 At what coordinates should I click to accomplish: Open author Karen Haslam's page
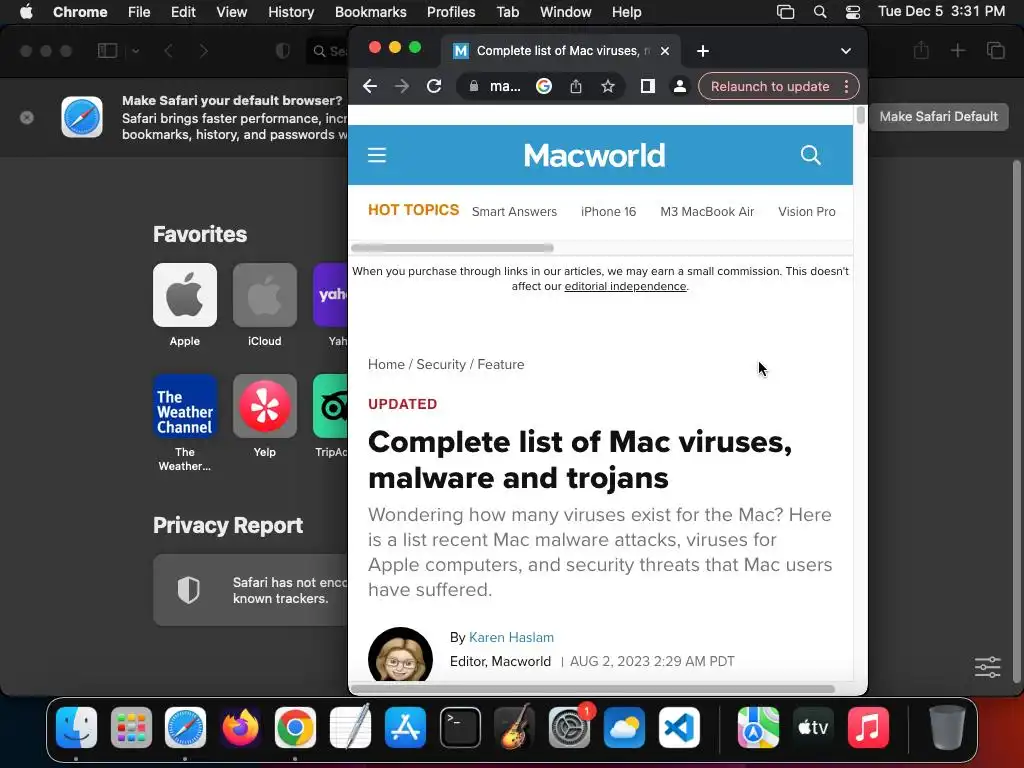(x=511, y=637)
